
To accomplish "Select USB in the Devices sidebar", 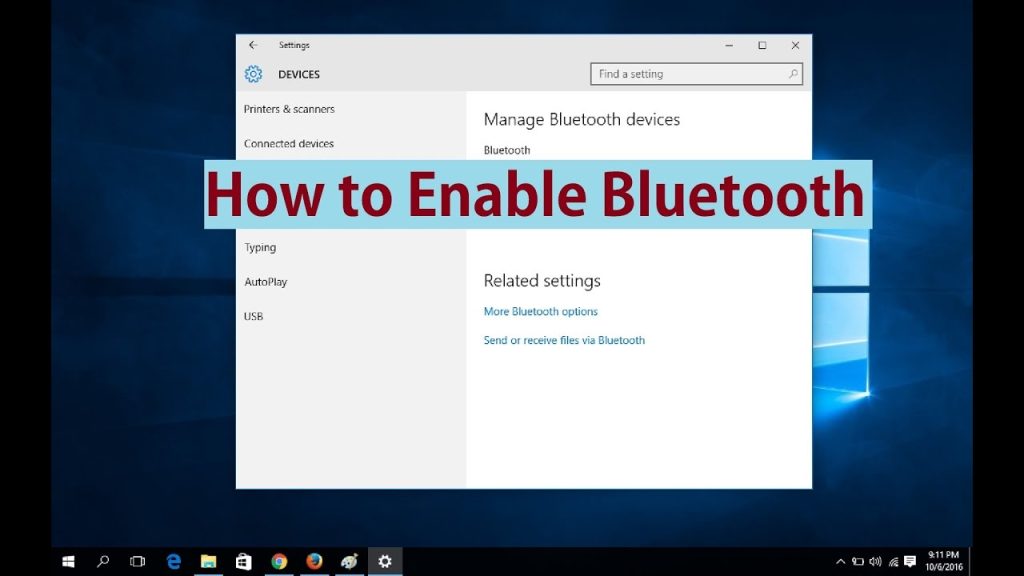I will (252, 316).
